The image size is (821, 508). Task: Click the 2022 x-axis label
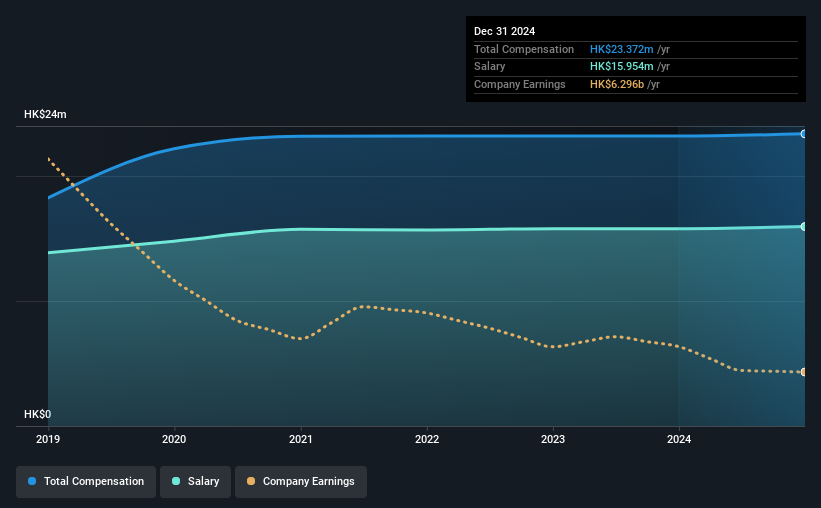pos(427,439)
